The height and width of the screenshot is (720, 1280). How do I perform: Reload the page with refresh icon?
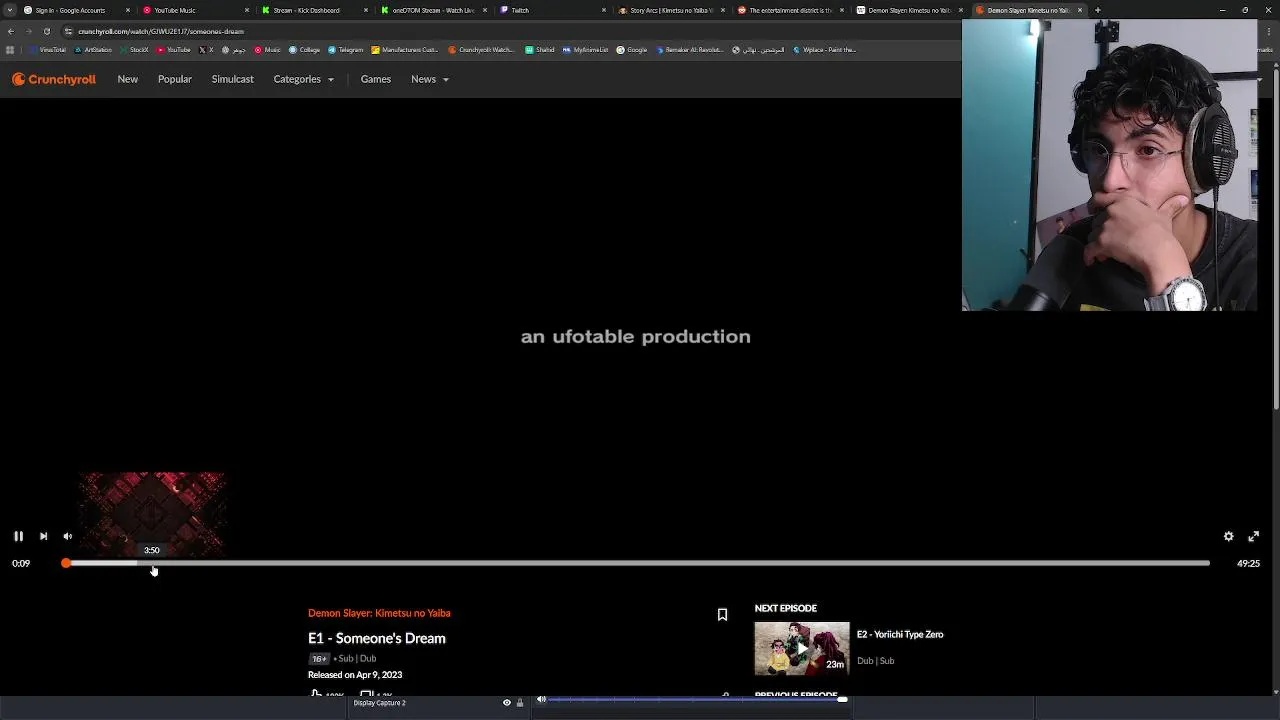tap(46, 31)
